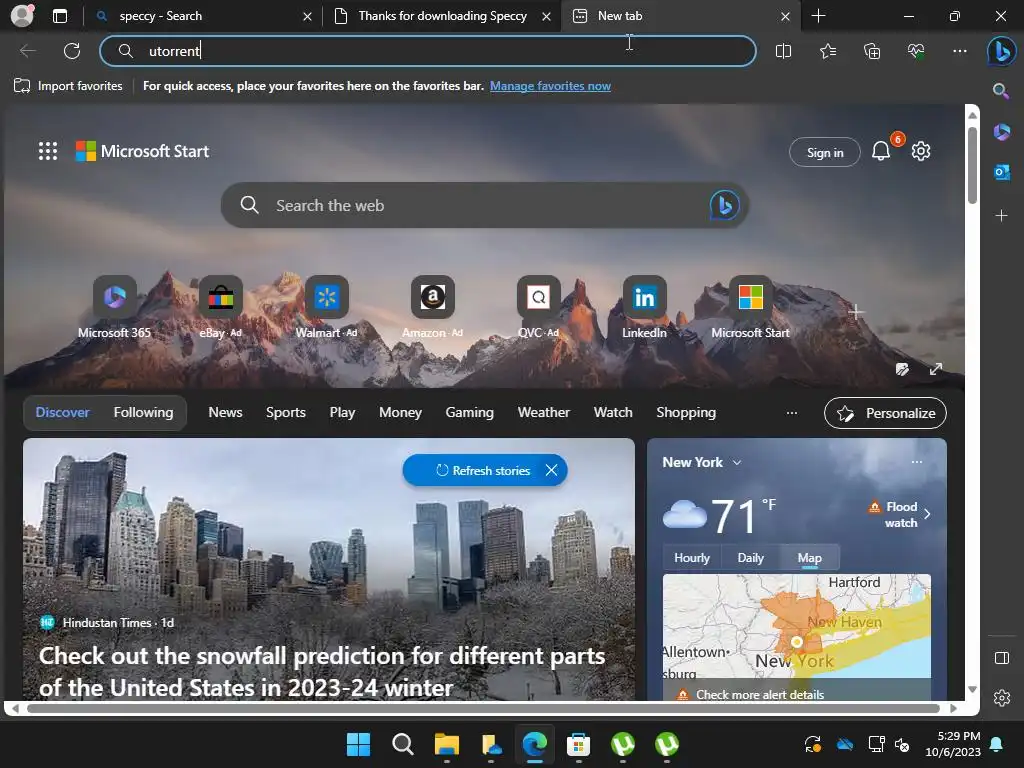Open the Gaming category
This screenshot has width=1024, height=768.
point(470,413)
